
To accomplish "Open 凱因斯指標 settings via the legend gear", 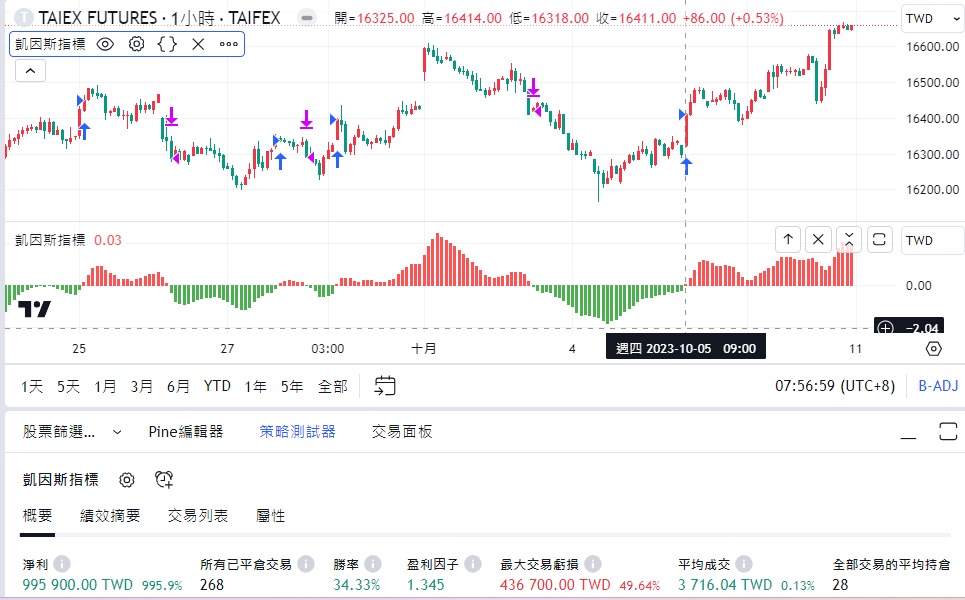I will point(136,44).
